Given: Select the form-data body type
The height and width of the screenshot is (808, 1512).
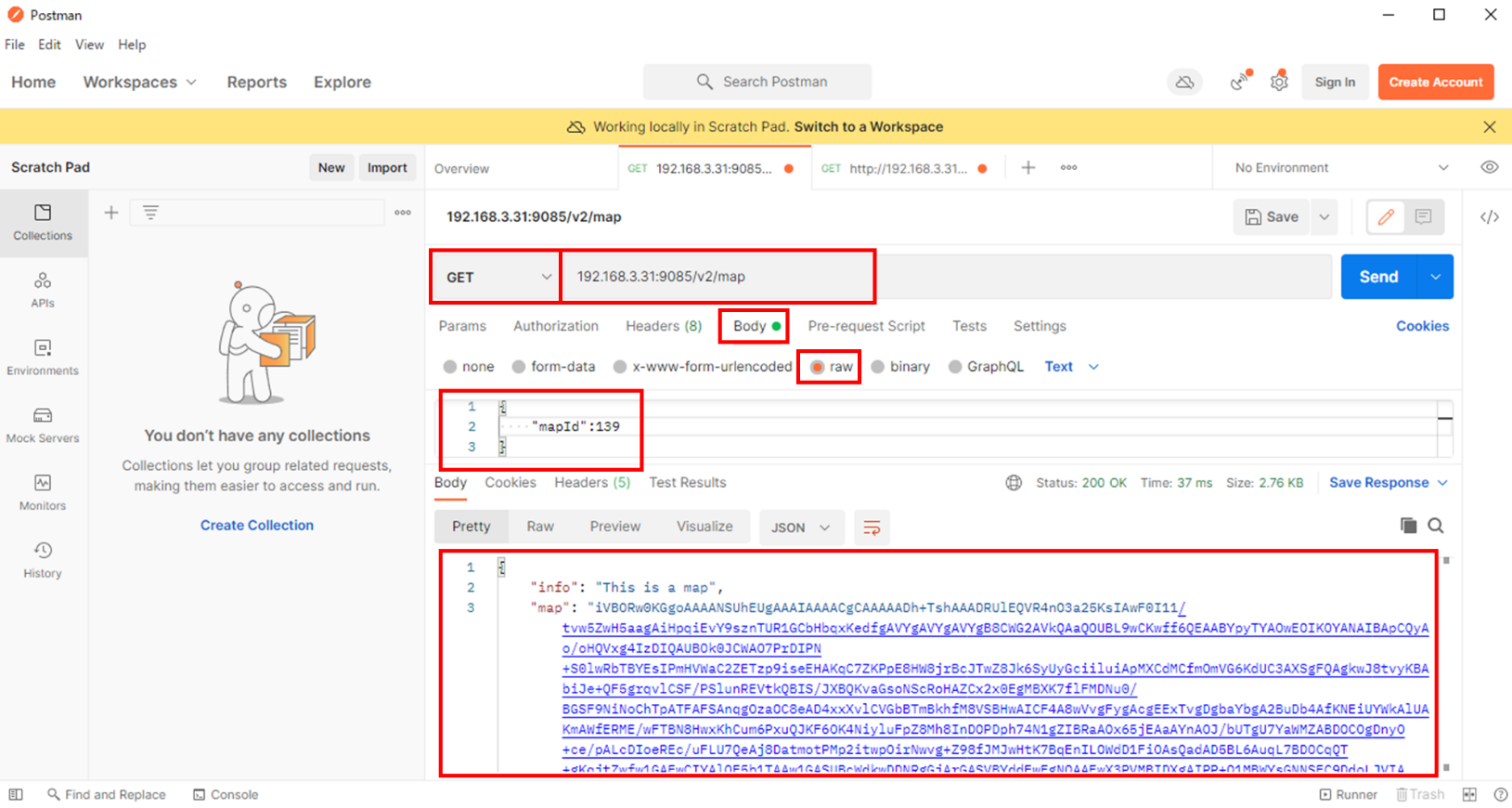Looking at the screenshot, I should (519, 367).
